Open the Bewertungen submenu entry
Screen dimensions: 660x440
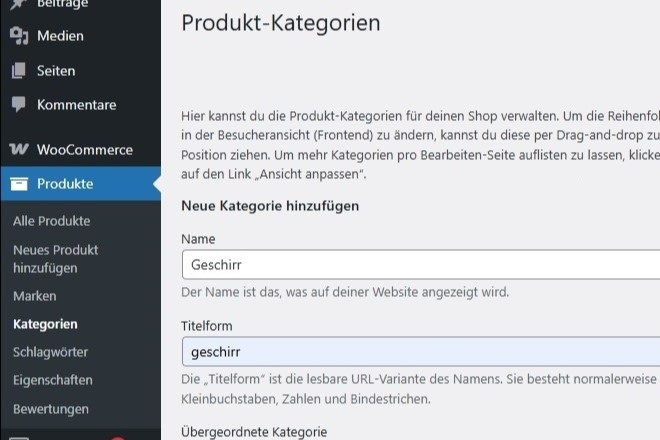click(x=51, y=409)
